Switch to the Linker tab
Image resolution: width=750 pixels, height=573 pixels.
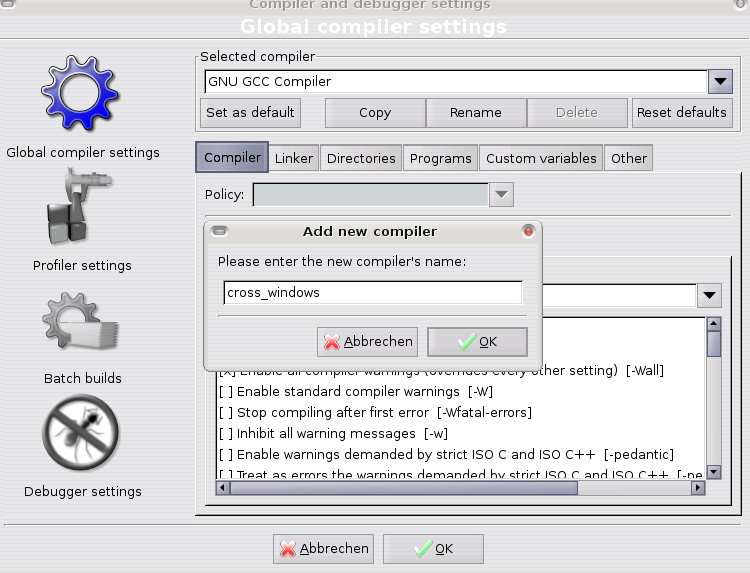tap(294, 158)
